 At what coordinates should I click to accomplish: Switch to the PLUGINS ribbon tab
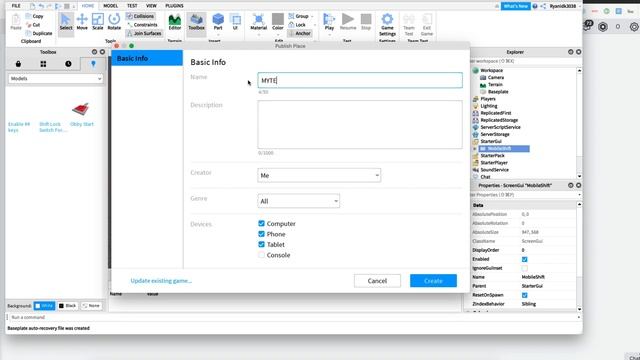point(174,6)
